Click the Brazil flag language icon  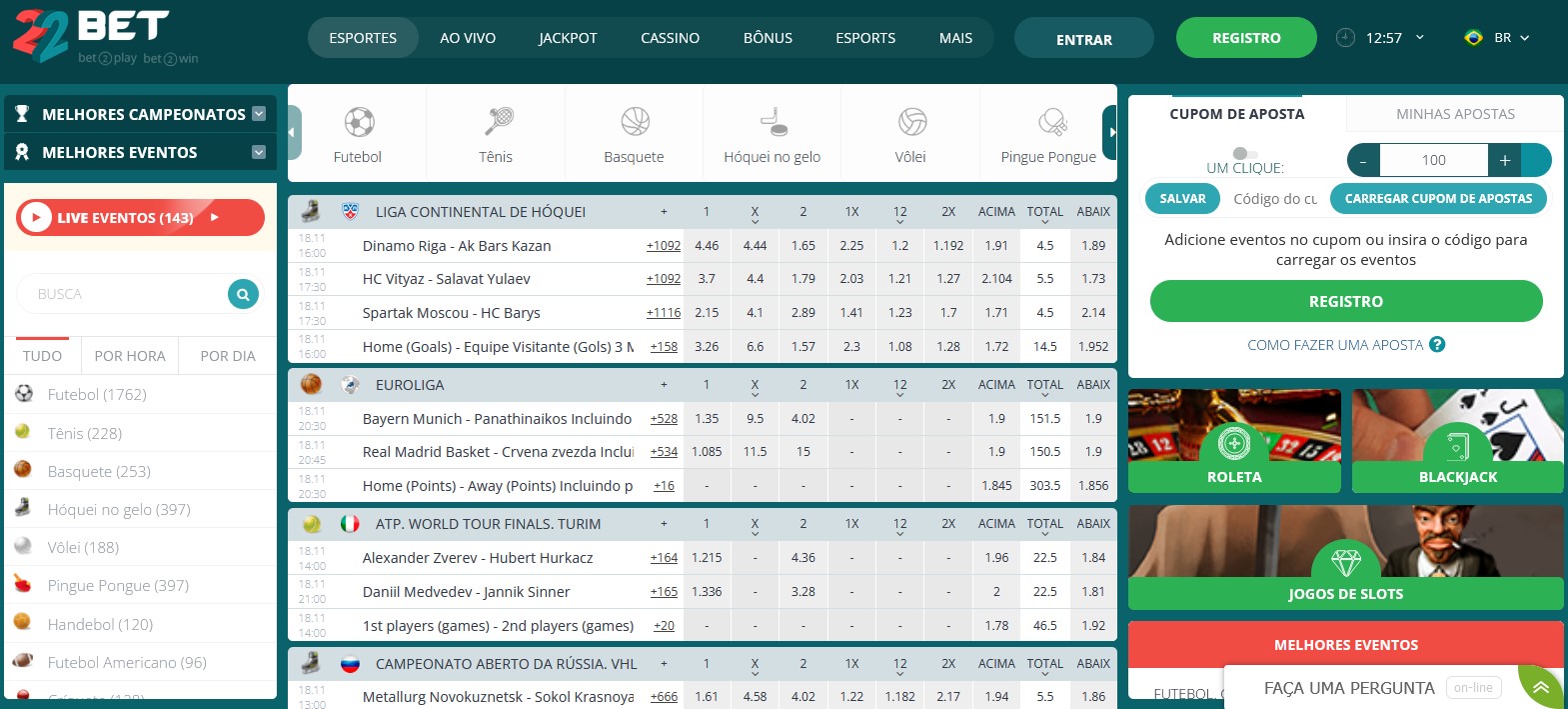coord(1472,37)
